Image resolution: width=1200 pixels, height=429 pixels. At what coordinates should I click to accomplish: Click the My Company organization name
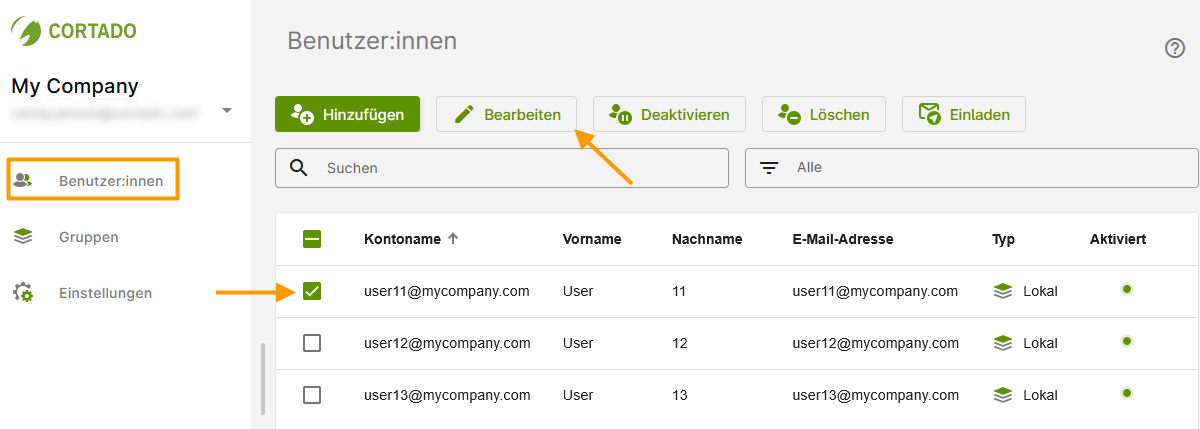tap(75, 86)
